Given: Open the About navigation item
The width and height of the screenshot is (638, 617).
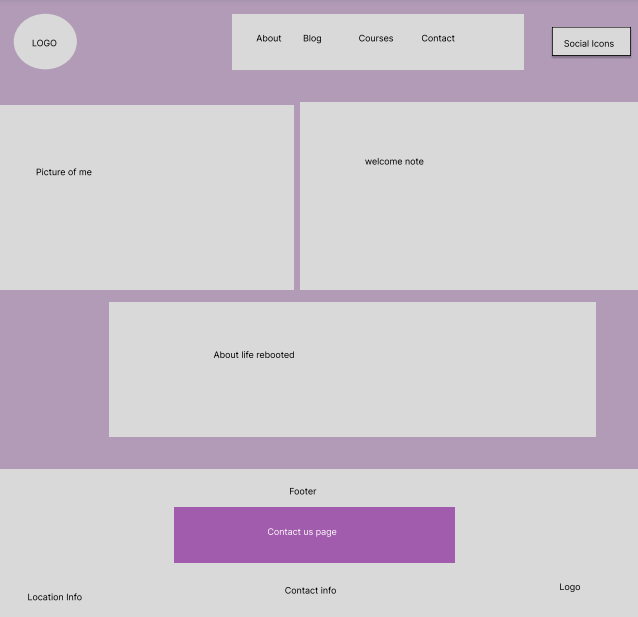Looking at the screenshot, I should click(269, 38).
